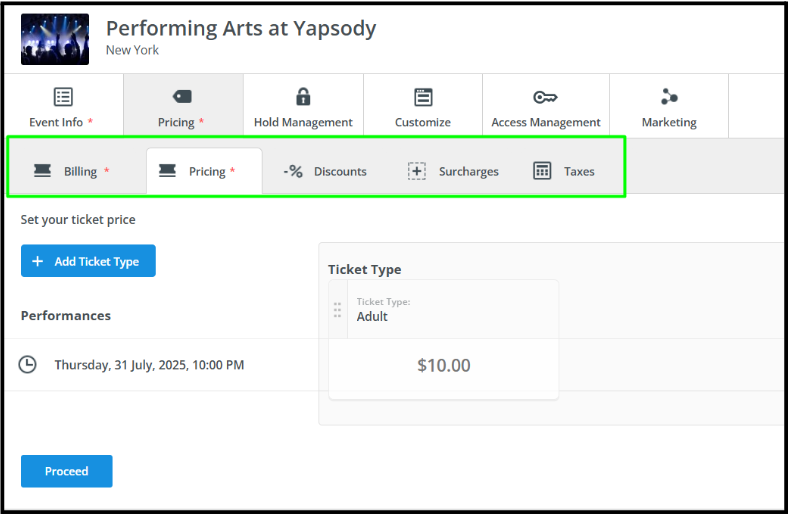
Task: Click the Event Info list icon
Action: click(x=63, y=97)
